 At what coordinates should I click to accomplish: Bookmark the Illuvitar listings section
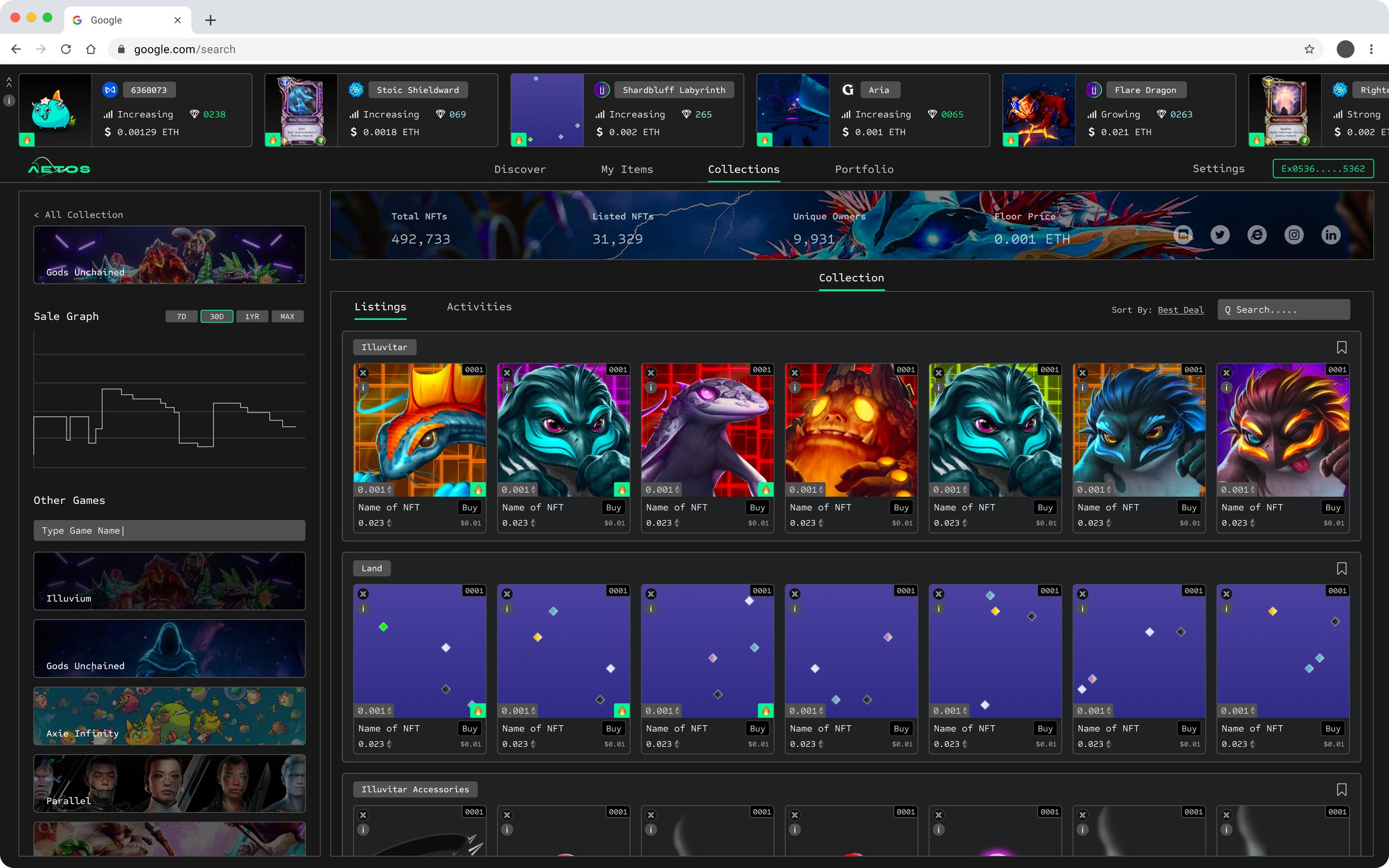tap(1341, 347)
